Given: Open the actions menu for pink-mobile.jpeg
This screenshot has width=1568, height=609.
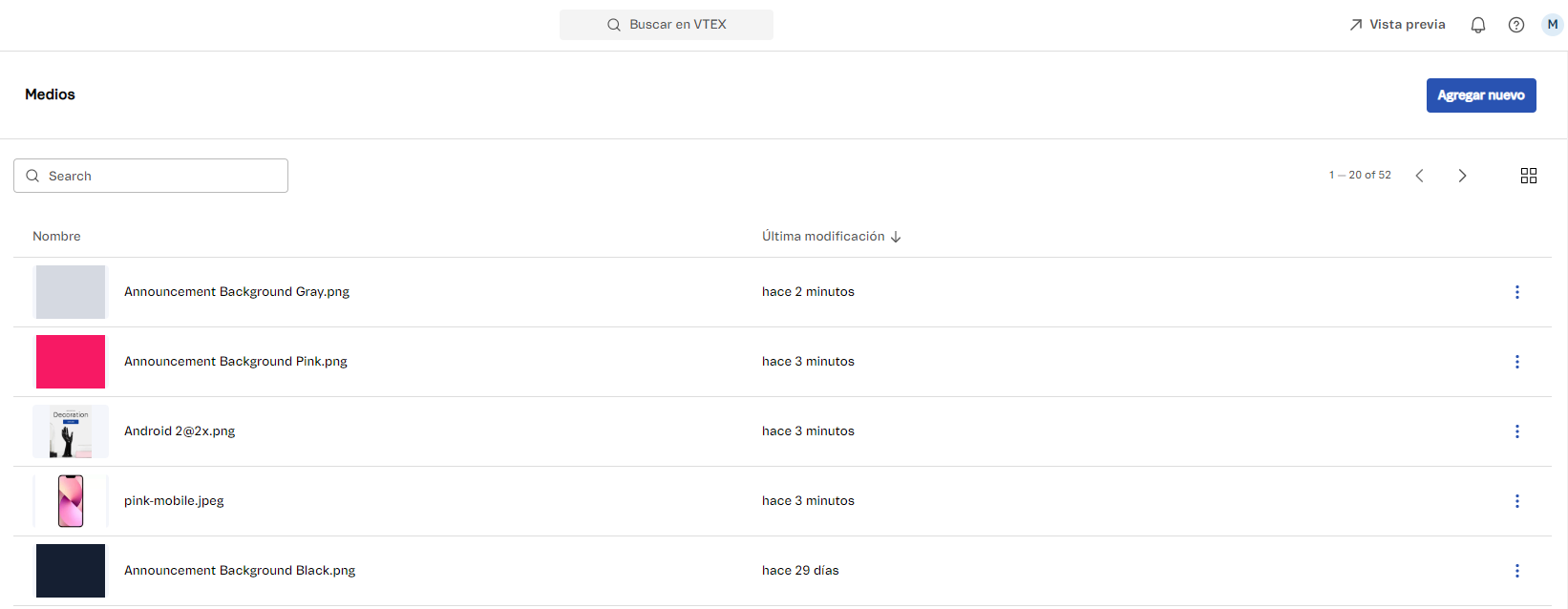Looking at the screenshot, I should [x=1516, y=501].
